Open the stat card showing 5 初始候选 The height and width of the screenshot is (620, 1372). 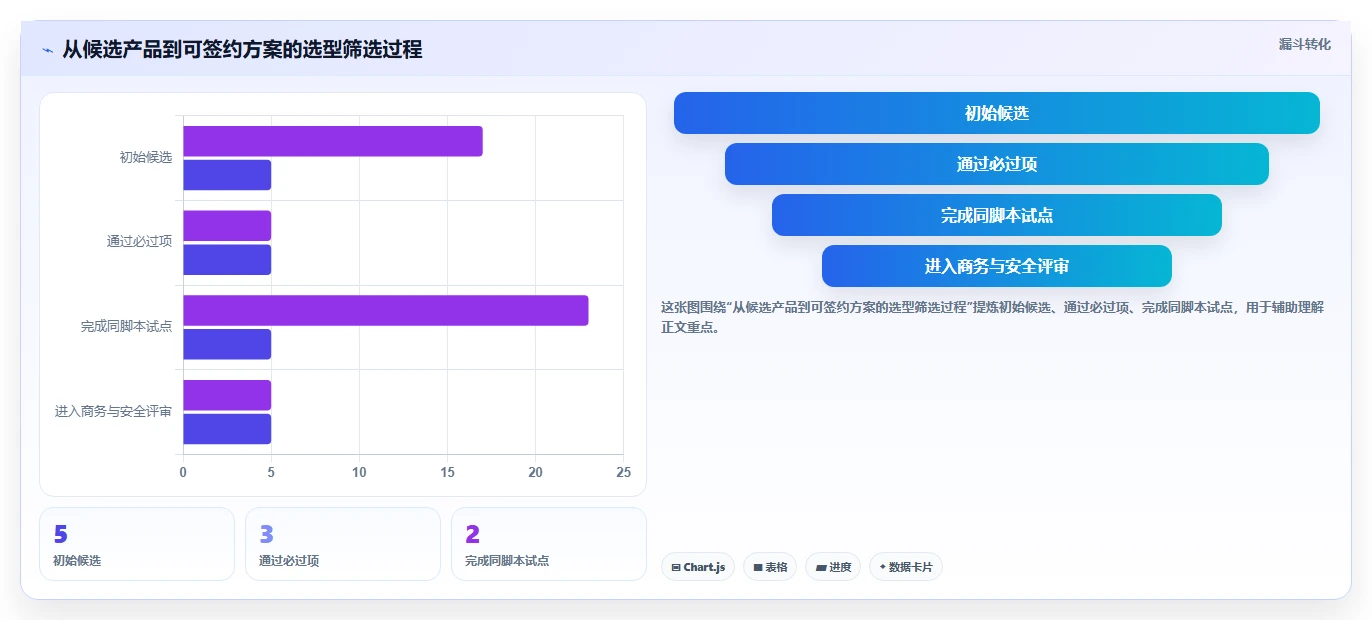point(137,544)
